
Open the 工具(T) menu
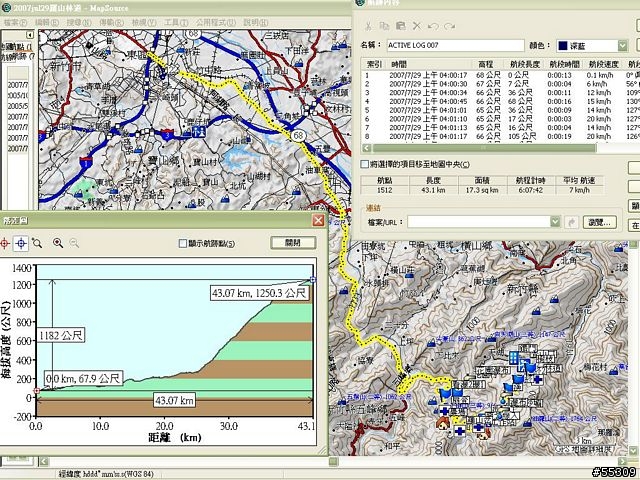176,22
